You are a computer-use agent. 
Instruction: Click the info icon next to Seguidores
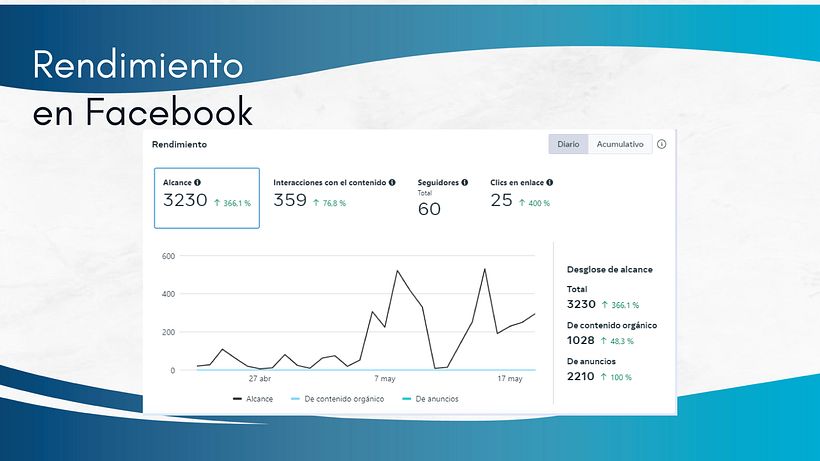[464, 182]
